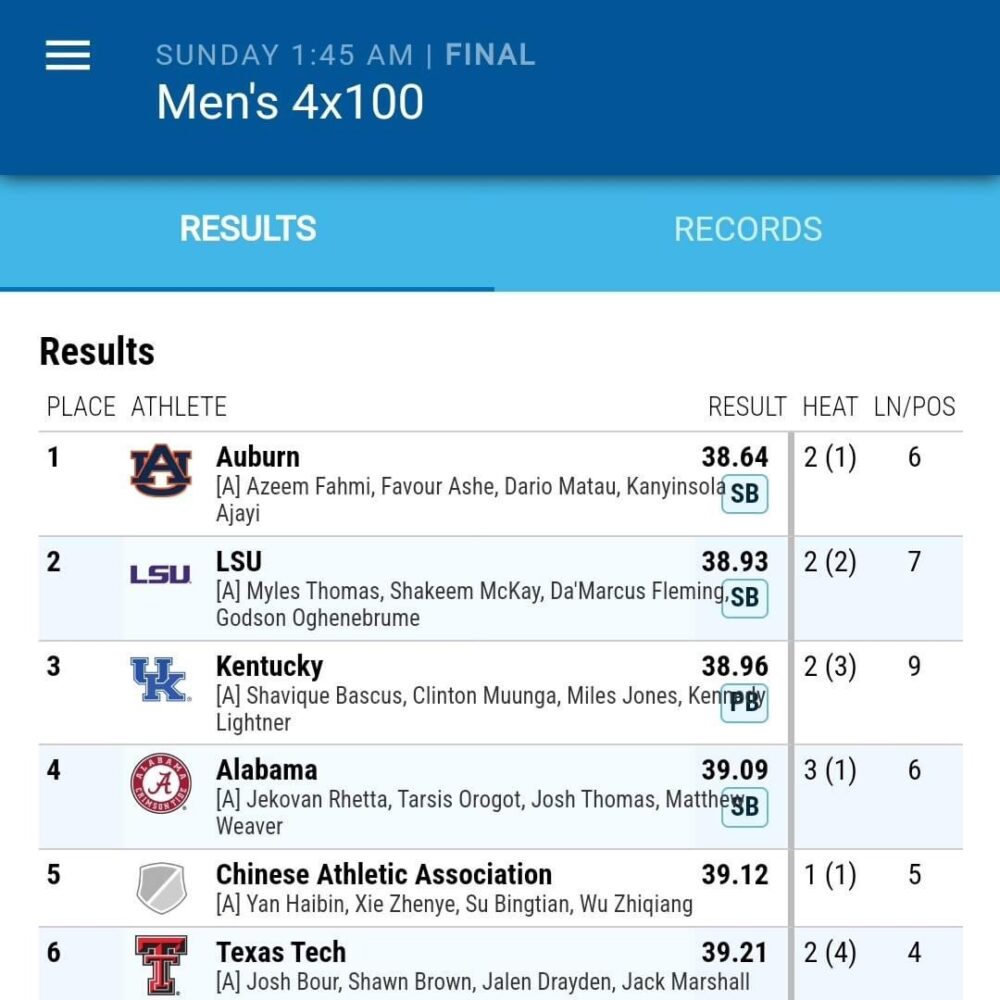Viewport: 1000px width, 1000px height.
Task: Open the Auburn team name link
Action: [258, 457]
